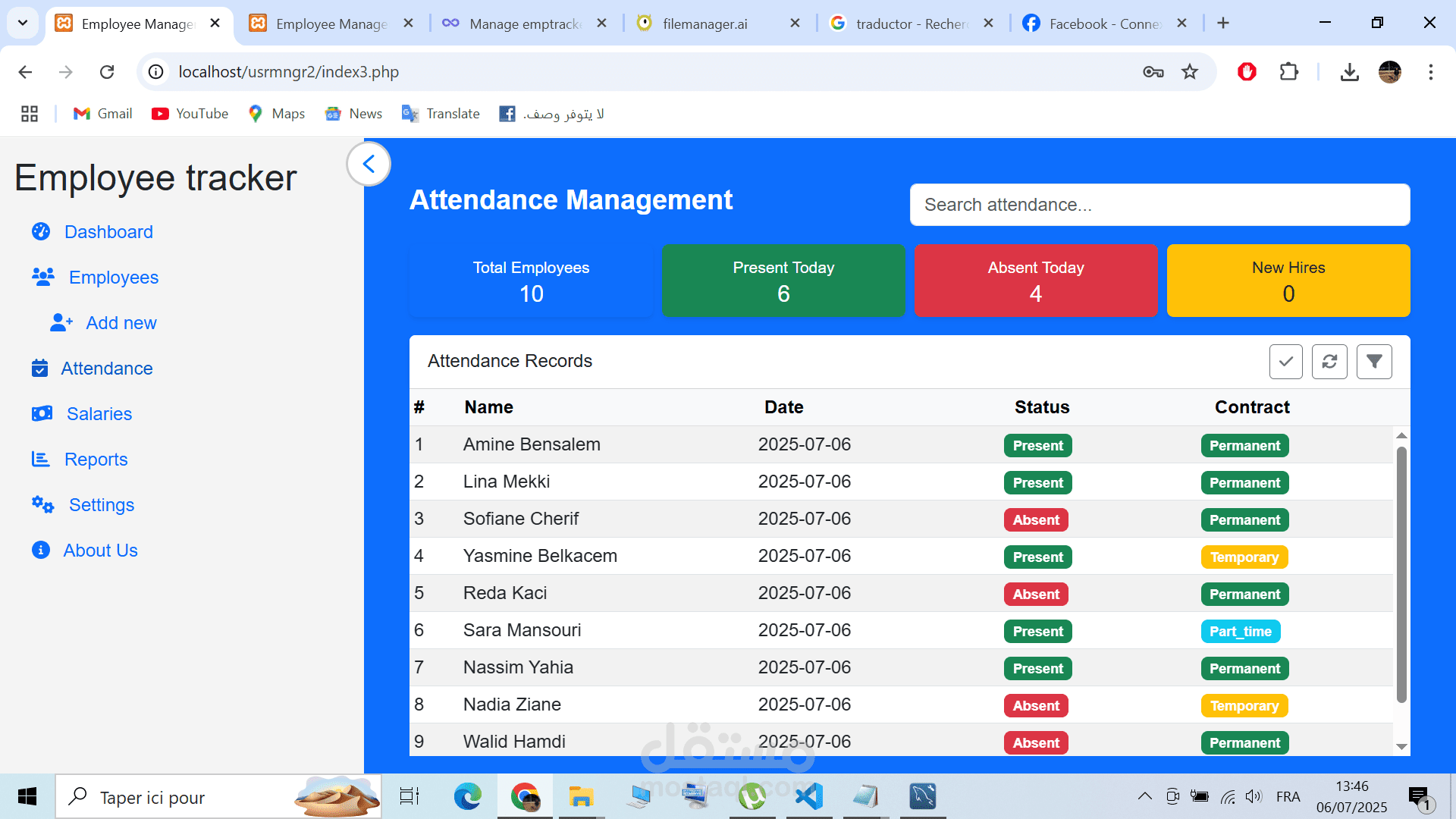Open the browser tab search dropdown
Viewport: 1456px width, 819px height.
pyautogui.click(x=23, y=23)
